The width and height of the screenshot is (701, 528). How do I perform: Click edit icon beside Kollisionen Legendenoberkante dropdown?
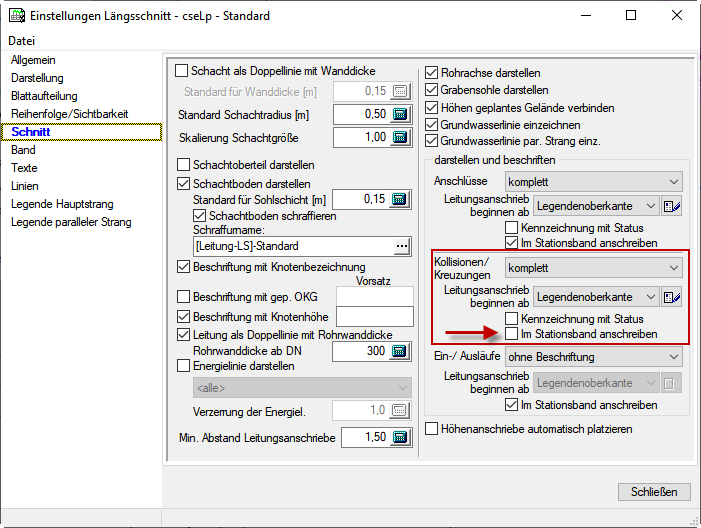coord(672,296)
